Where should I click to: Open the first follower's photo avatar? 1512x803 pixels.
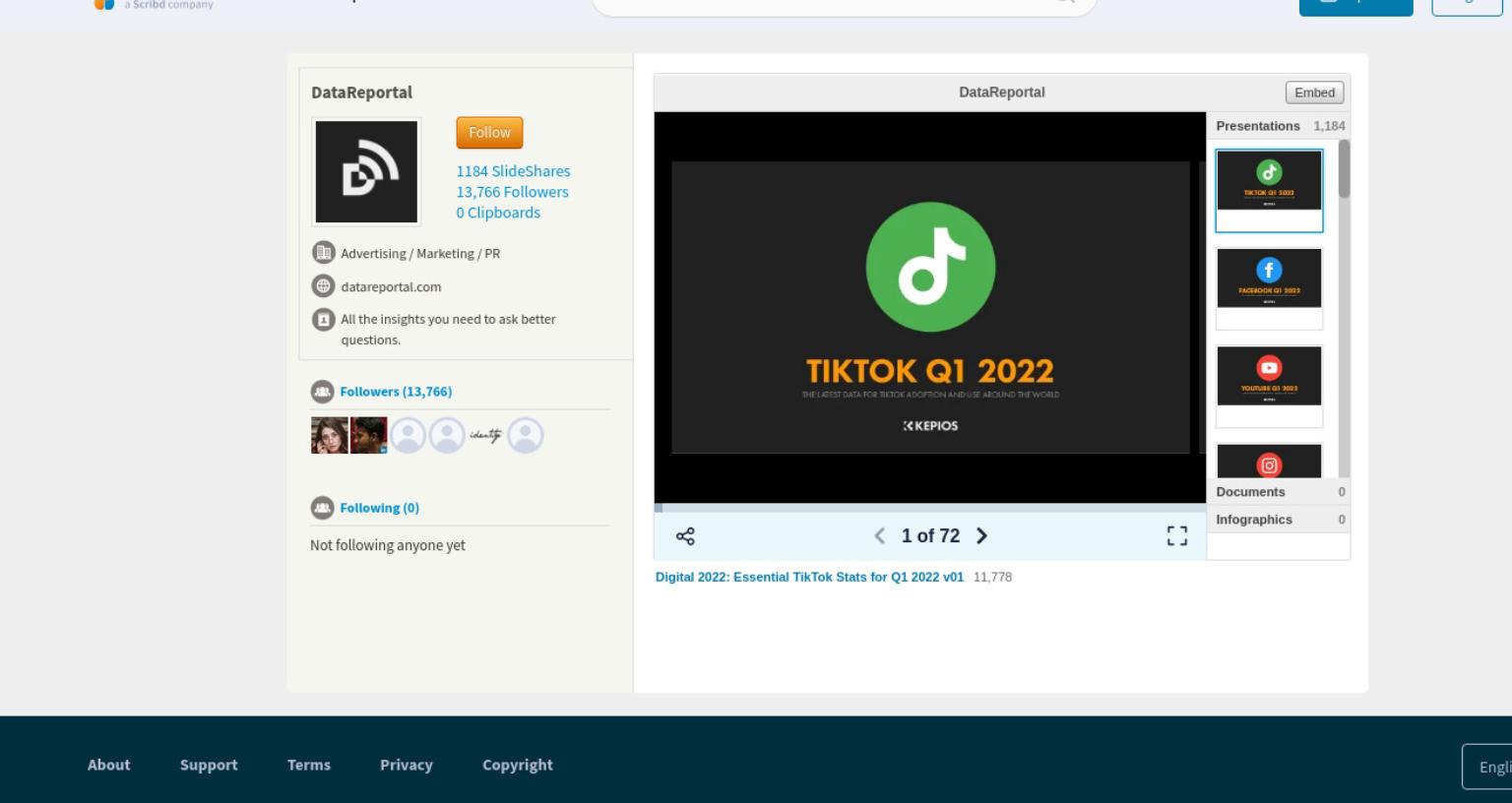pyautogui.click(x=330, y=435)
